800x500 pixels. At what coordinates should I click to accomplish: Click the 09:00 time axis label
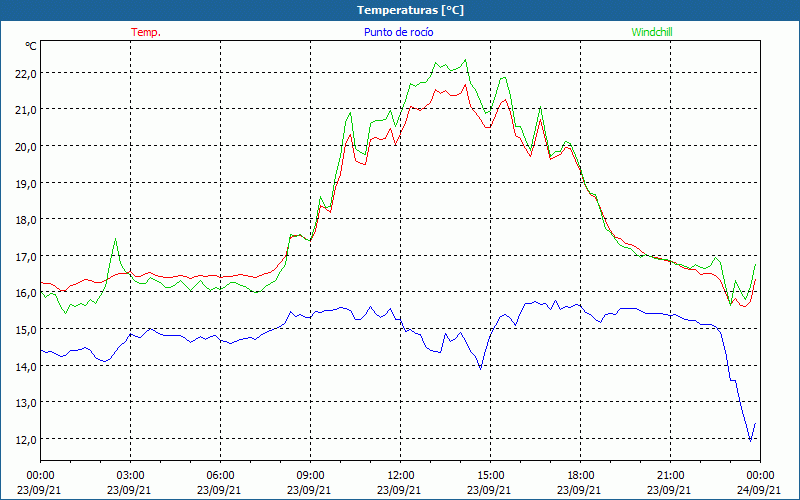[x=310, y=476]
